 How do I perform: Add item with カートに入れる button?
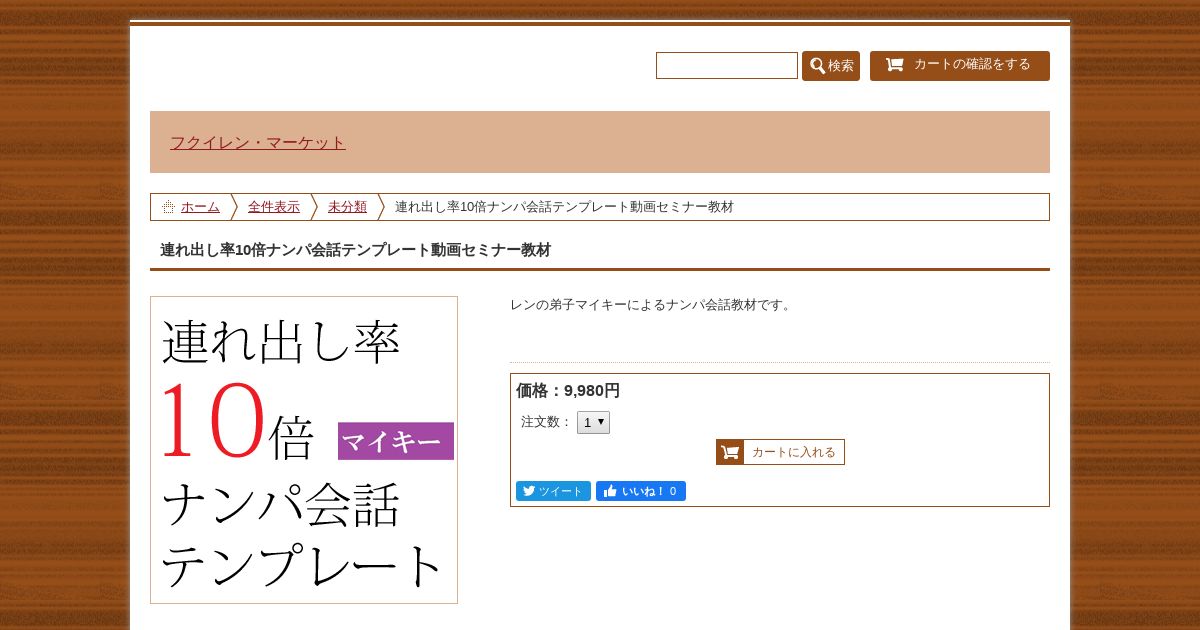(780, 452)
